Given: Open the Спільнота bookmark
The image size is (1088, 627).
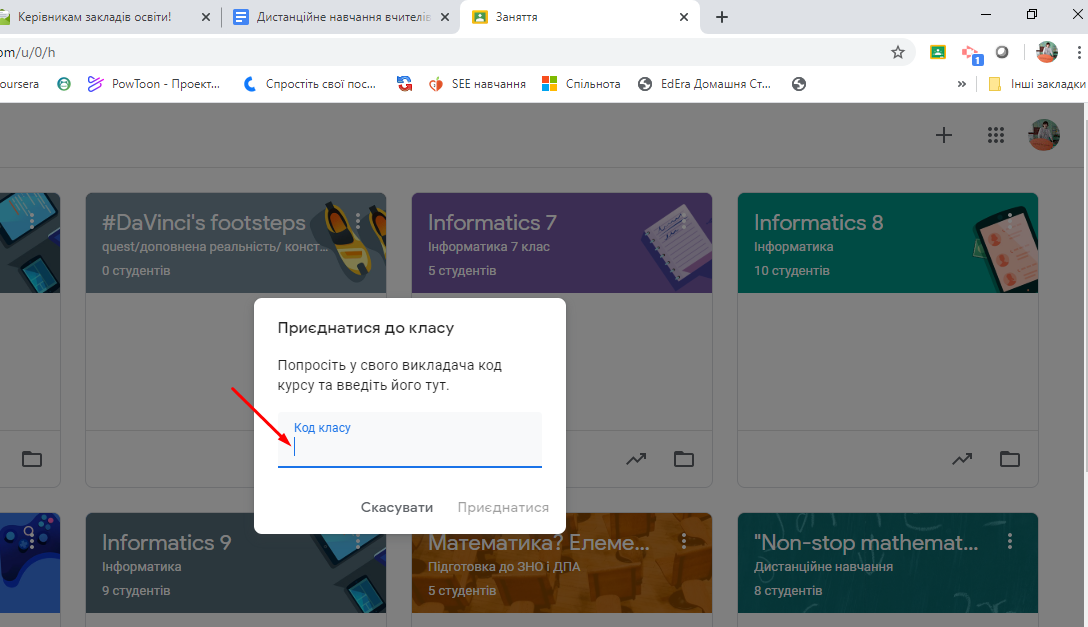Looking at the screenshot, I should tap(581, 84).
